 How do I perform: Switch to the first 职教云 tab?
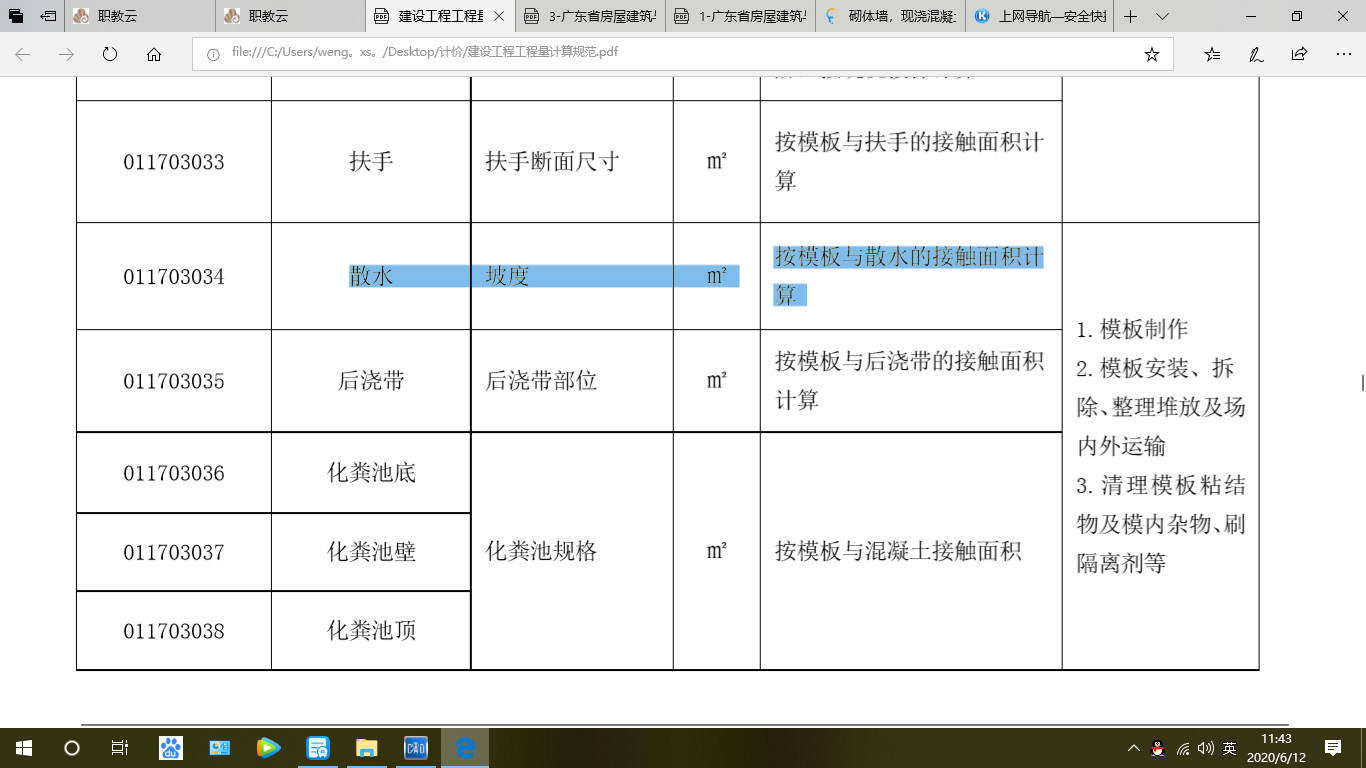[140, 16]
